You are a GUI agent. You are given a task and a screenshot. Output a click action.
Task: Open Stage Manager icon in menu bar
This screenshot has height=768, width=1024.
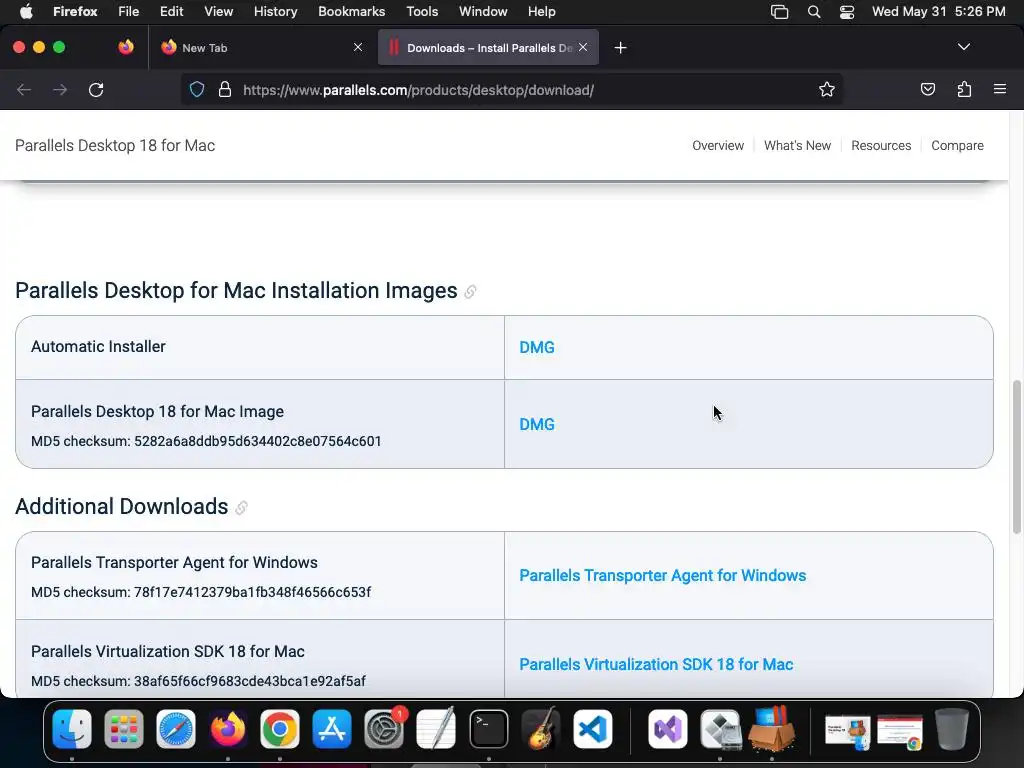tap(780, 12)
